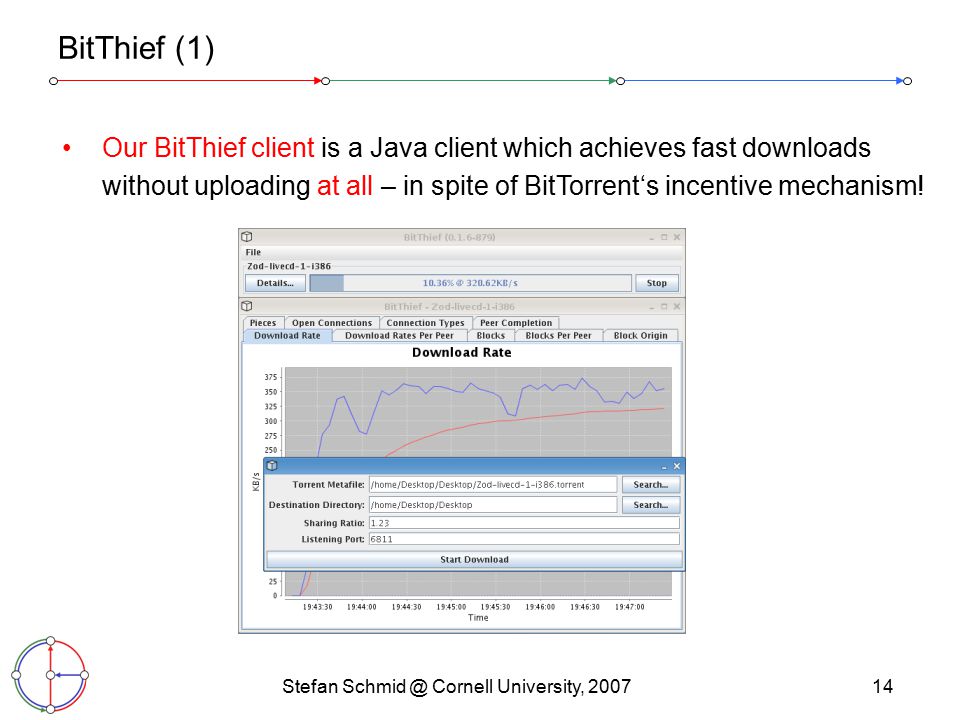Click Search... next to Torrent Metafile

pos(651,484)
